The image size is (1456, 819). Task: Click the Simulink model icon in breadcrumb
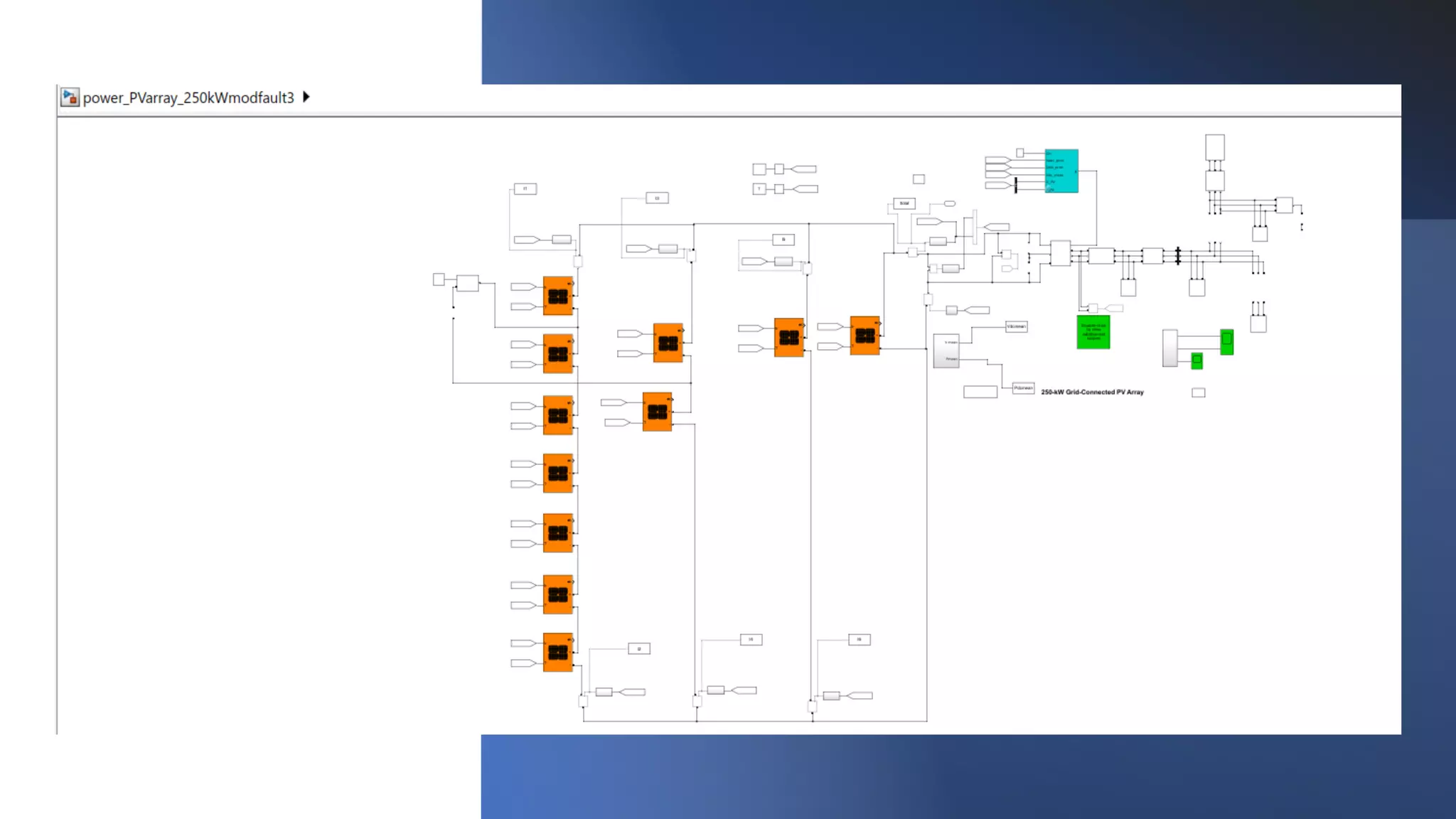70,97
